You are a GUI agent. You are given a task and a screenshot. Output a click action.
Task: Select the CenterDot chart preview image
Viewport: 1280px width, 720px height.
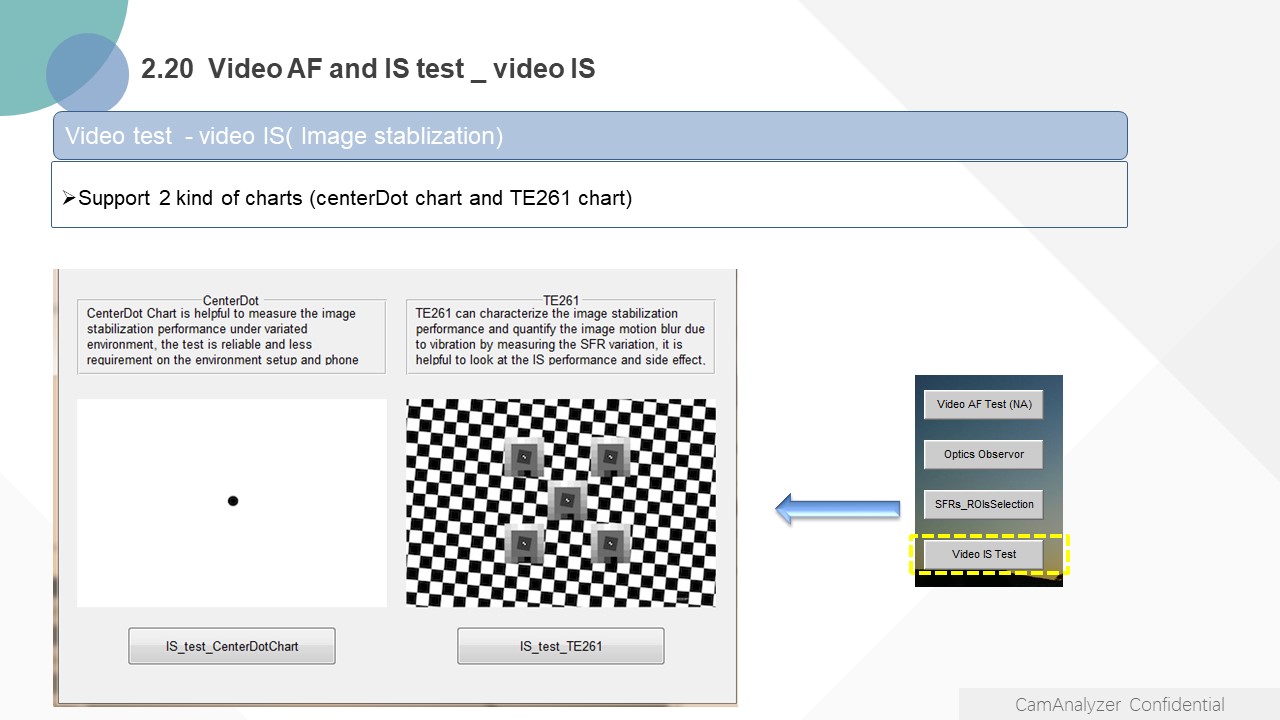(232, 503)
